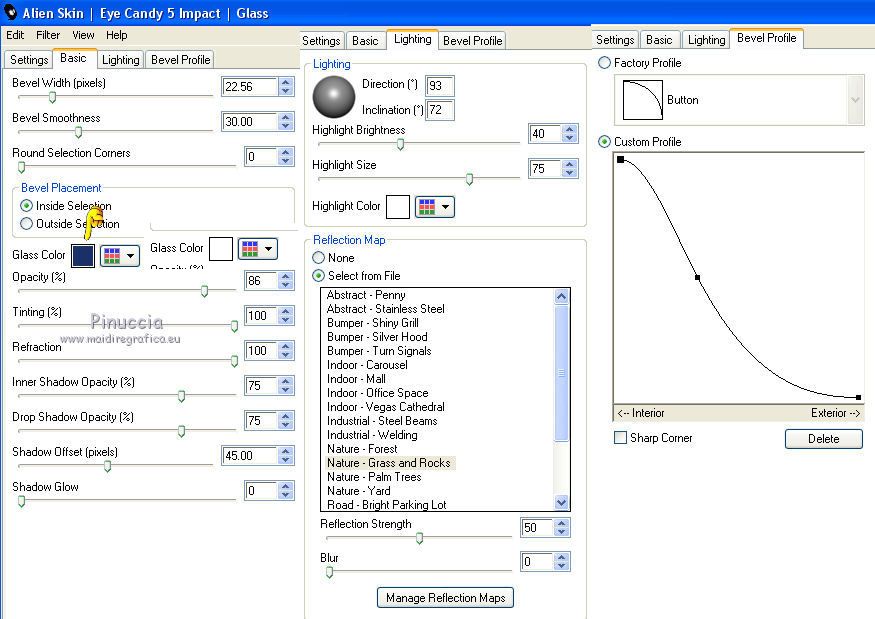This screenshot has height=619, width=875.
Task: Click the Highlight Size slider handle
Action: (x=469, y=179)
